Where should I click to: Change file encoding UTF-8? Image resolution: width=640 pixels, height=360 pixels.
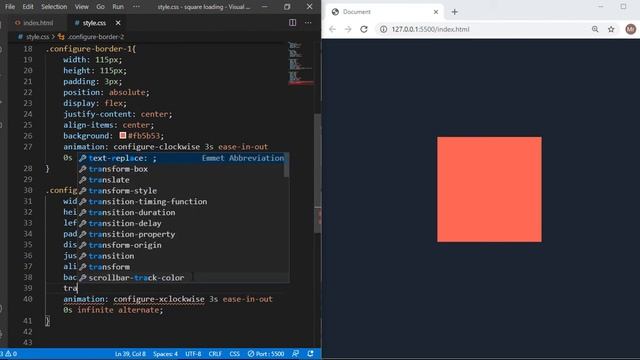point(193,354)
